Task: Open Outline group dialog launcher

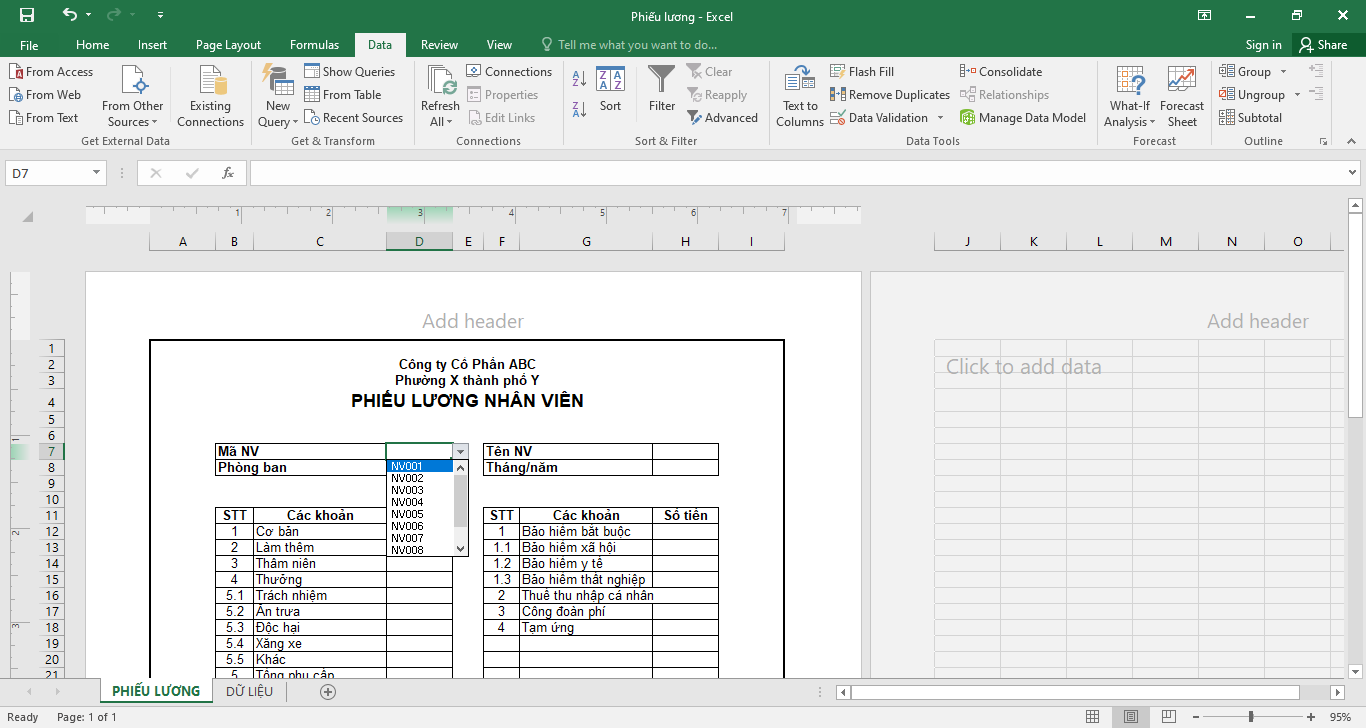Action: [1324, 142]
